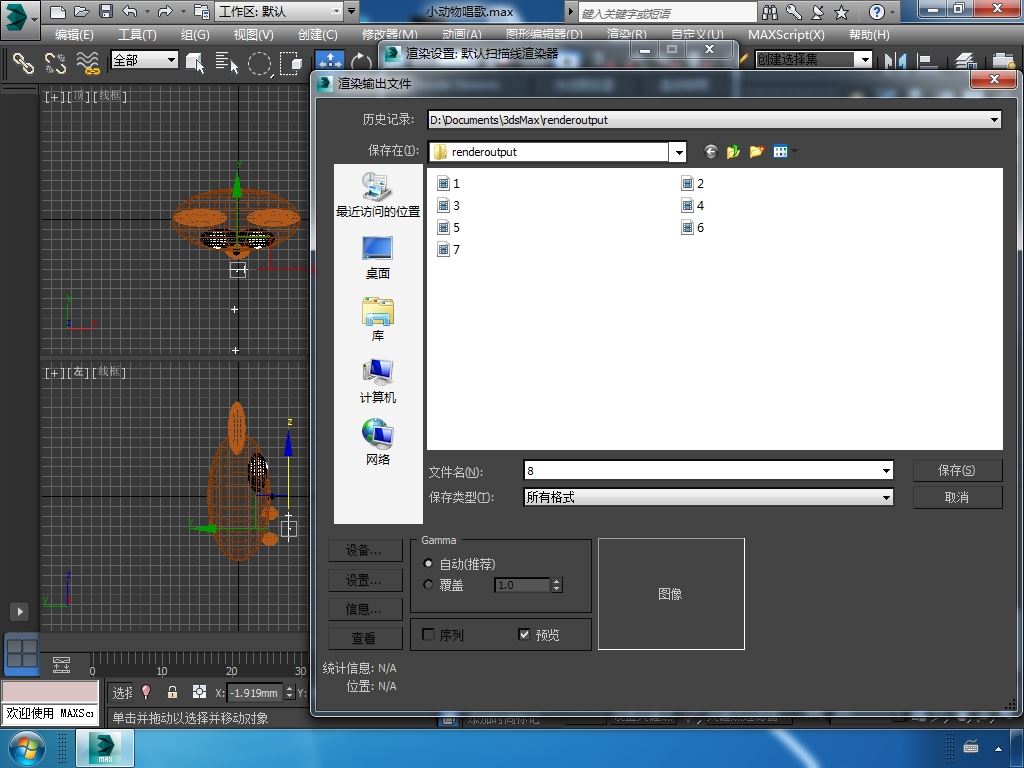Select the 自动(推荐) gamma radio button

click(x=428, y=564)
